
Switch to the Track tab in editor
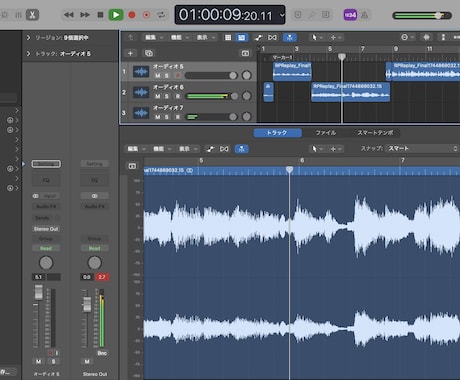pos(277,133)
